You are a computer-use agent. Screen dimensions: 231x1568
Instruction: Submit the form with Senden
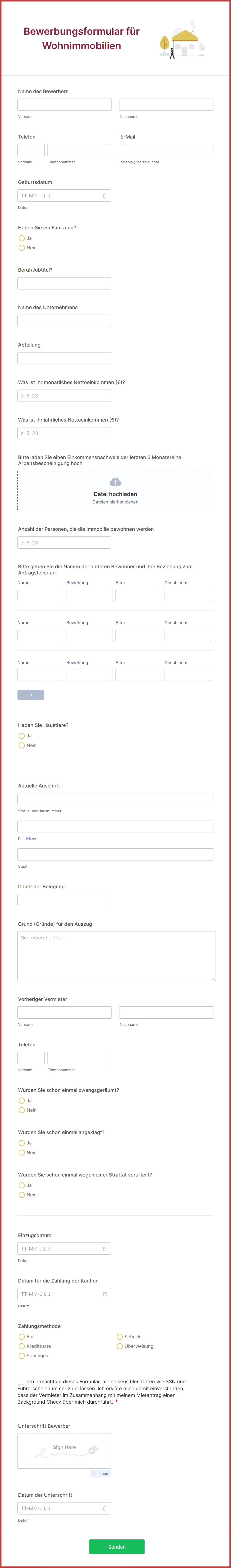[117, 1547]
